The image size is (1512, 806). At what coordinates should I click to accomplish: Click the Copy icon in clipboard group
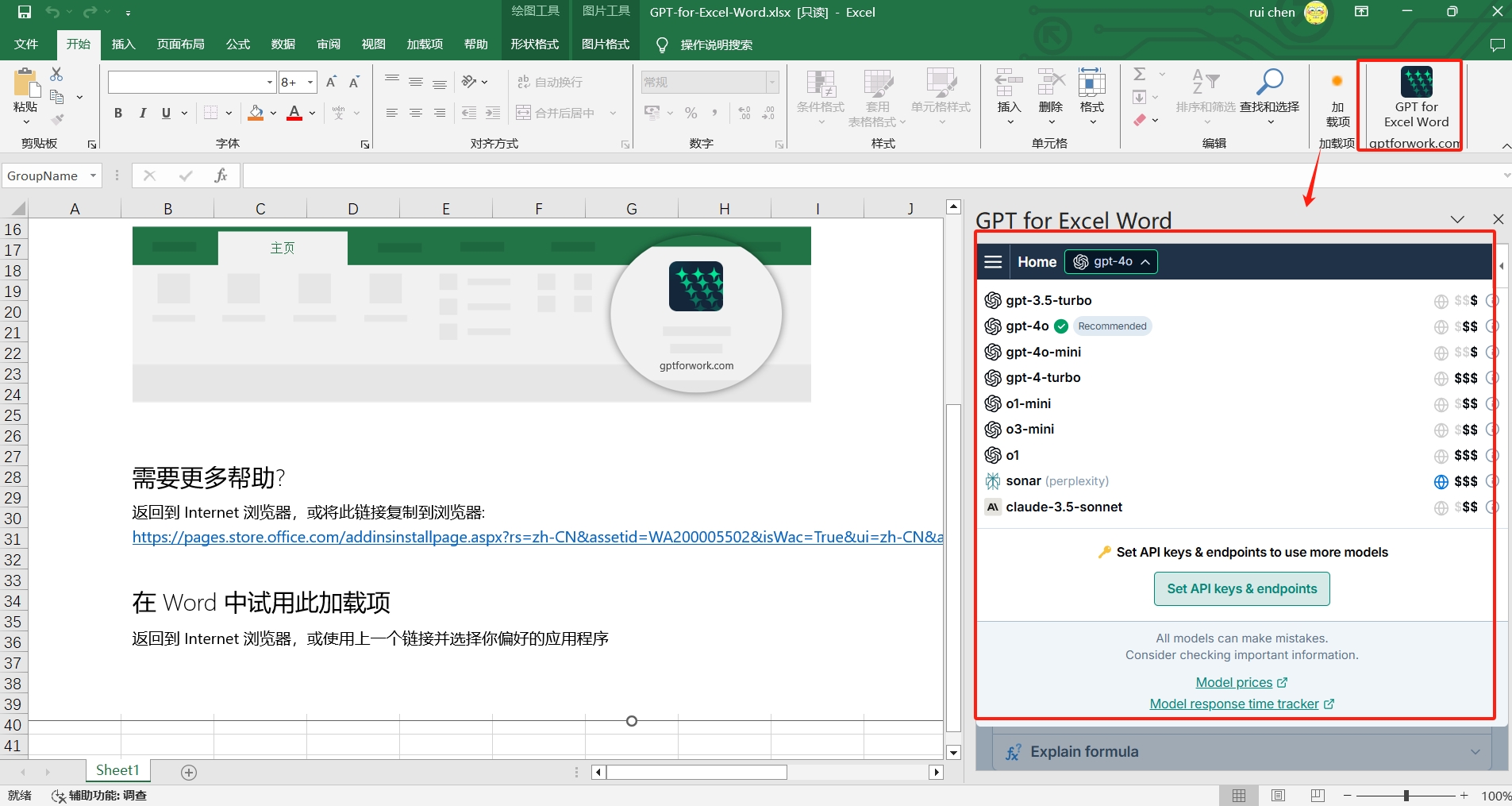pyautogui.click(x=56, y=97)
